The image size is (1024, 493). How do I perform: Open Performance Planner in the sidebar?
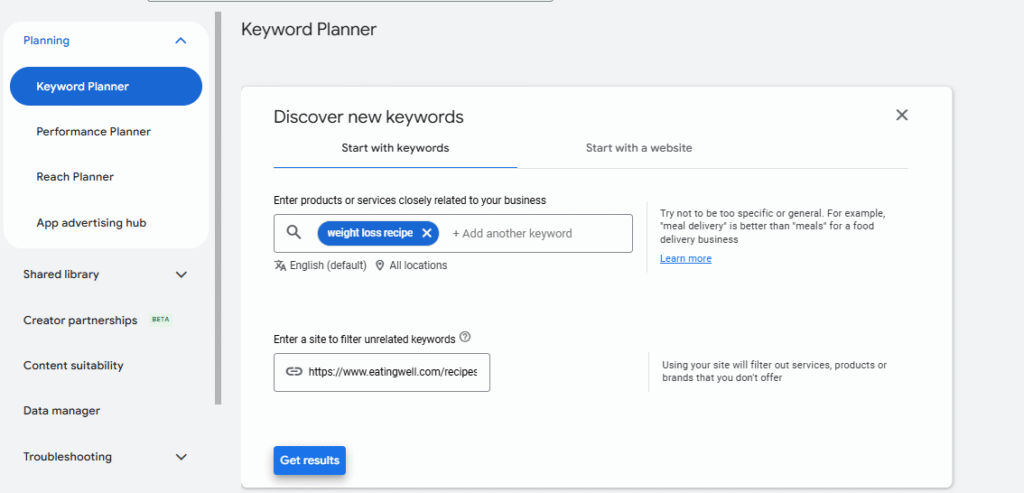(x=93, y=132)
